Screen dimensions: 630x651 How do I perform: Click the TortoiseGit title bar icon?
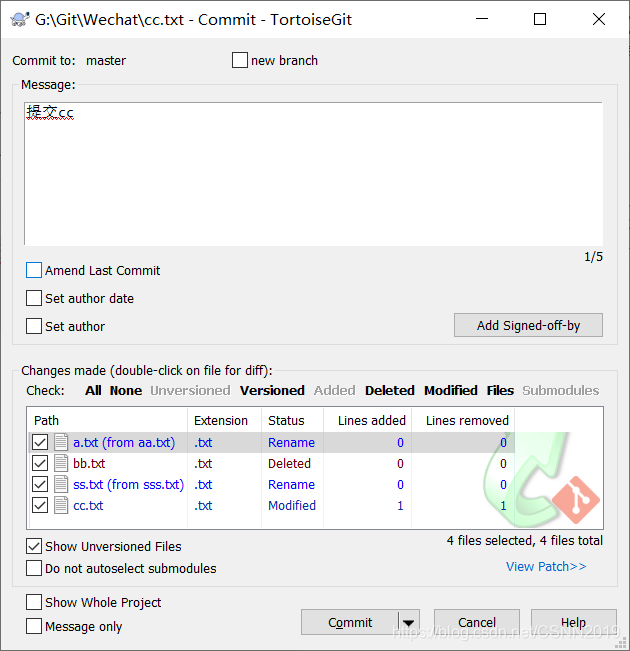[x=20, y=20]
